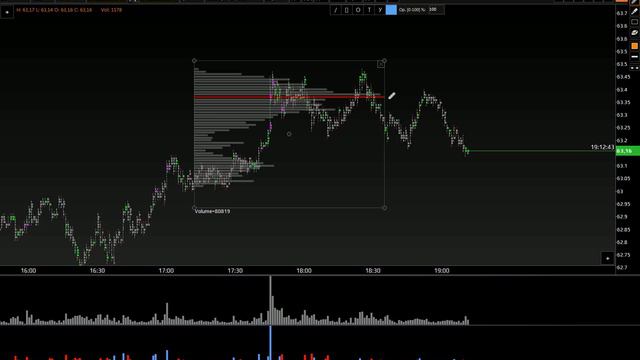Choose line thickness option in right sidebar
The image size is (640, 360).
click(x=634, y=57)
